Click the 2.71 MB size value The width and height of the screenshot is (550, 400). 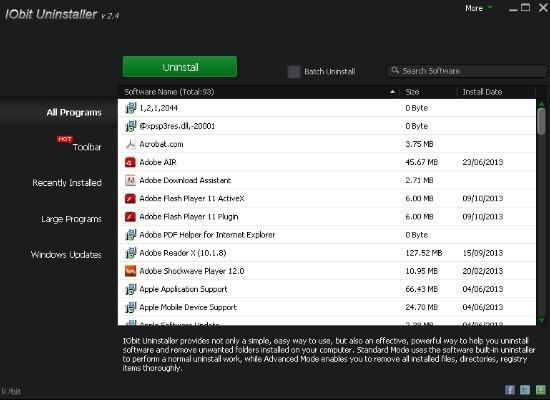click(419, 180)
